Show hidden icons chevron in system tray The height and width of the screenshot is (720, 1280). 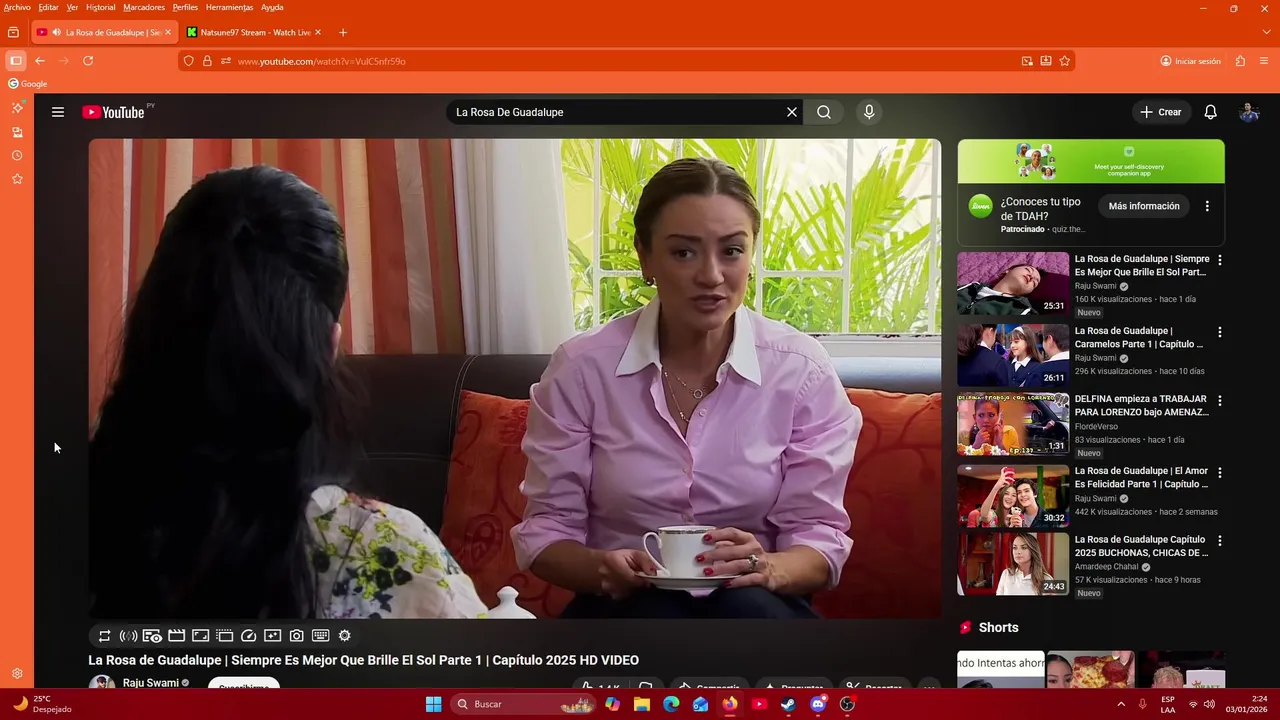point(1122,704)
